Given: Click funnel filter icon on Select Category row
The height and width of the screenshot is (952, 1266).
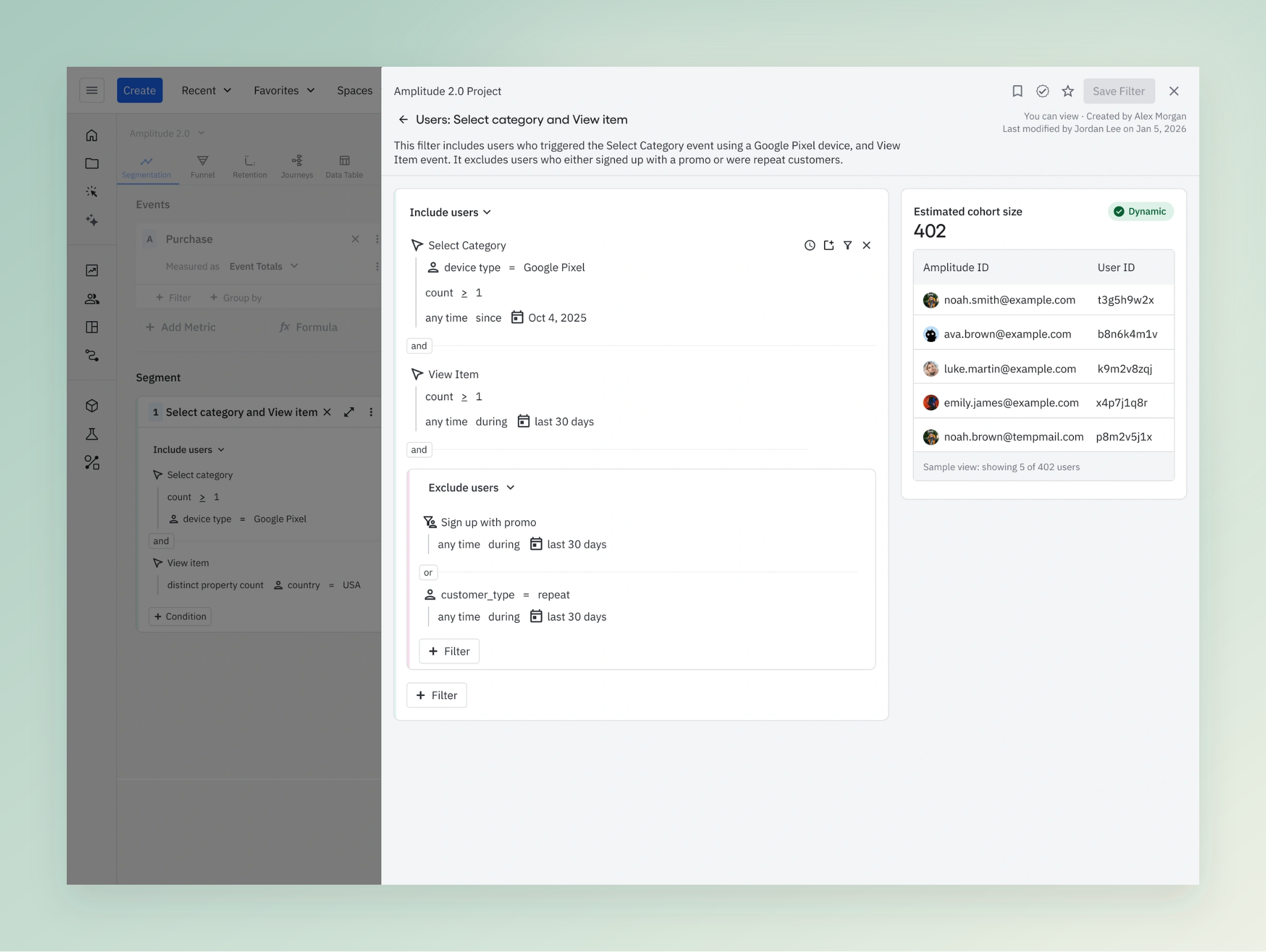Looking at the screenshot, I should pos(847,245).
